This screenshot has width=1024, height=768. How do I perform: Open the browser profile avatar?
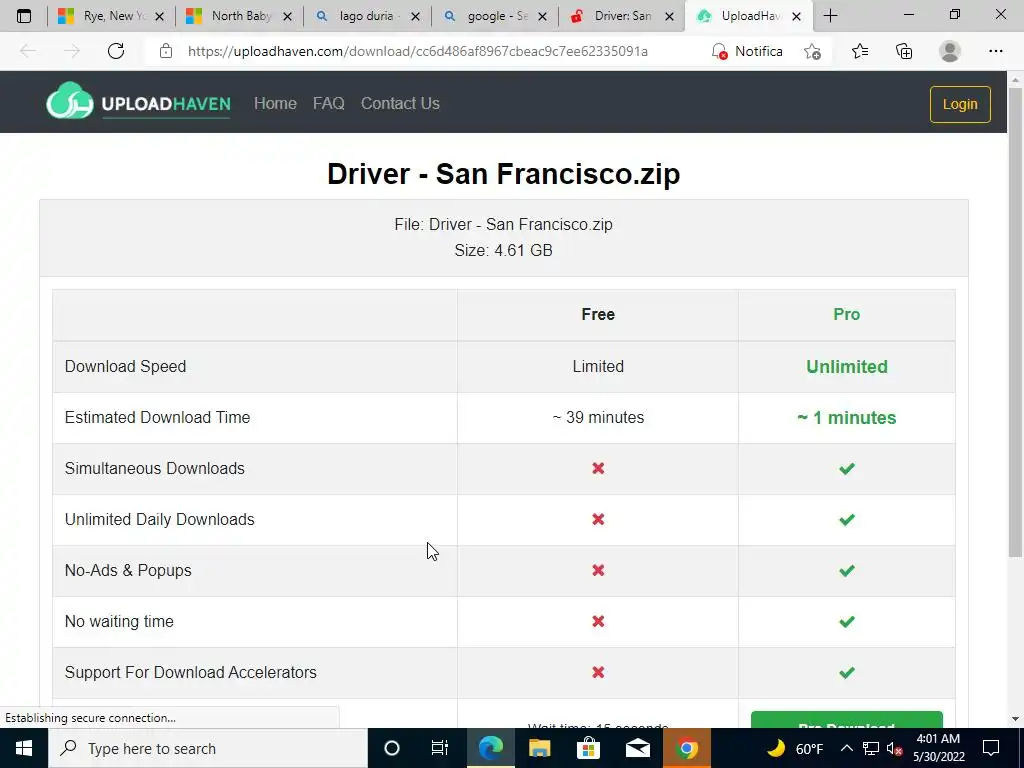(950, 51)
